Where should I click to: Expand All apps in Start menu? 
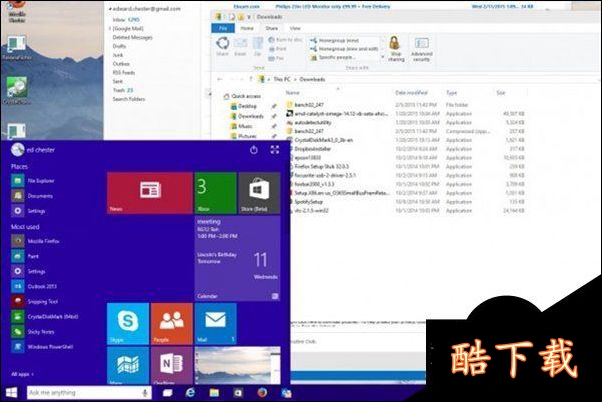22,374
